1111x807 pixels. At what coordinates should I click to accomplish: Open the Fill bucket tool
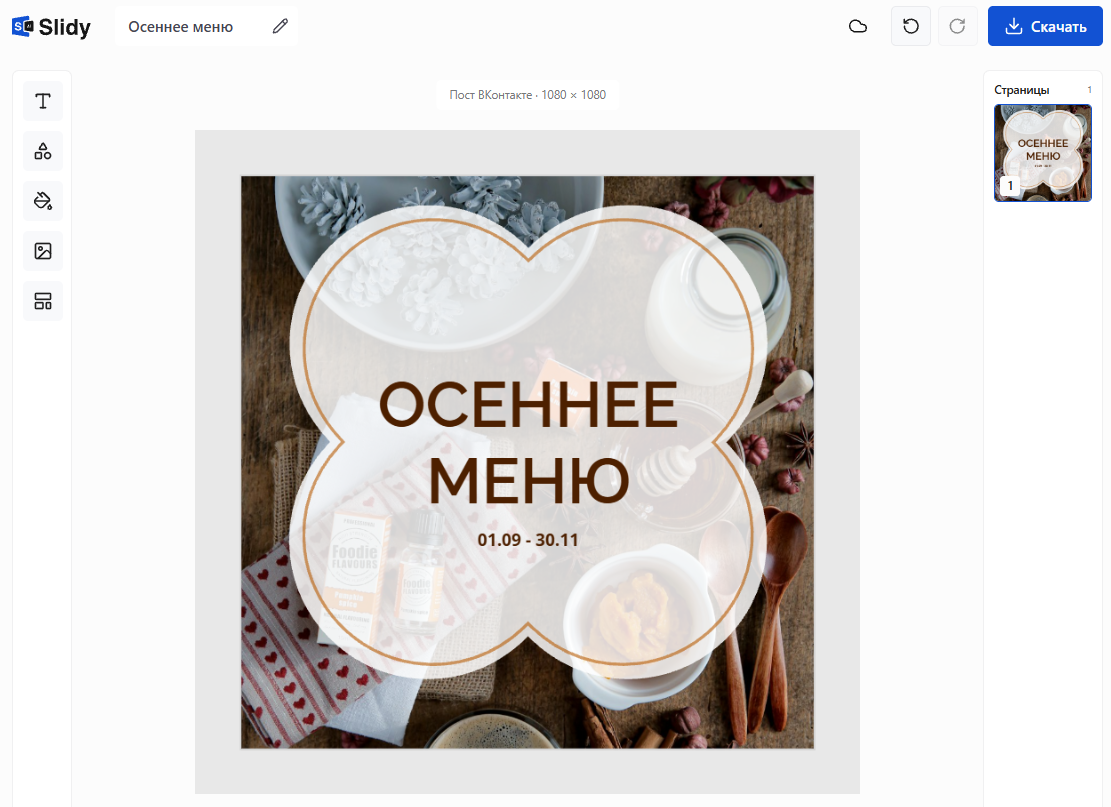(43, 201)
